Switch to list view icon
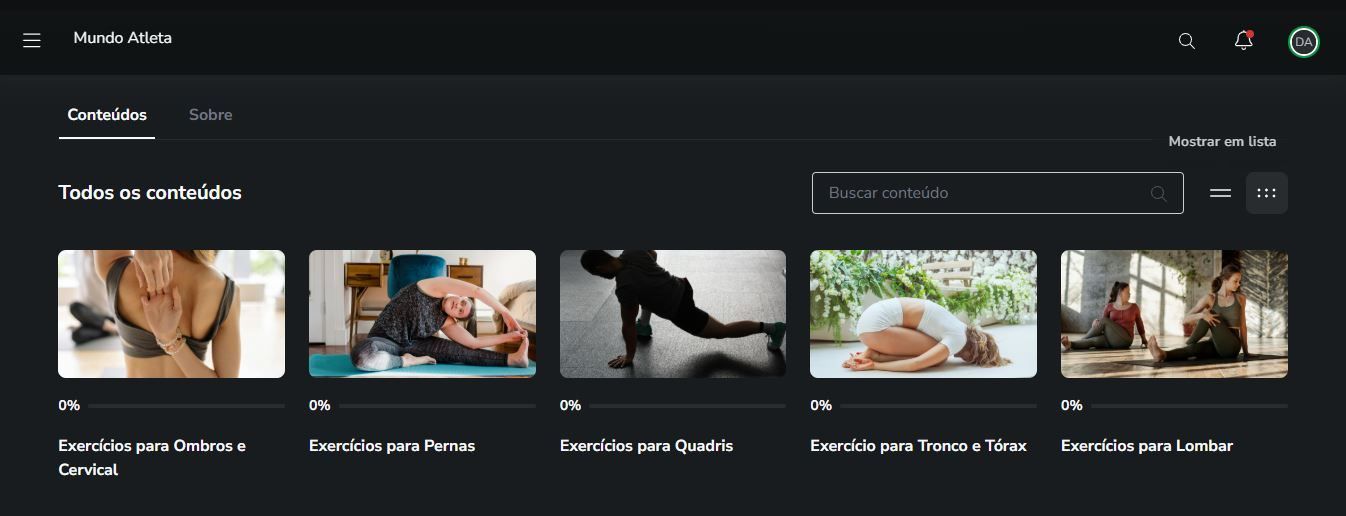This screenshot has height=516, width=1346. [1220, 193]
